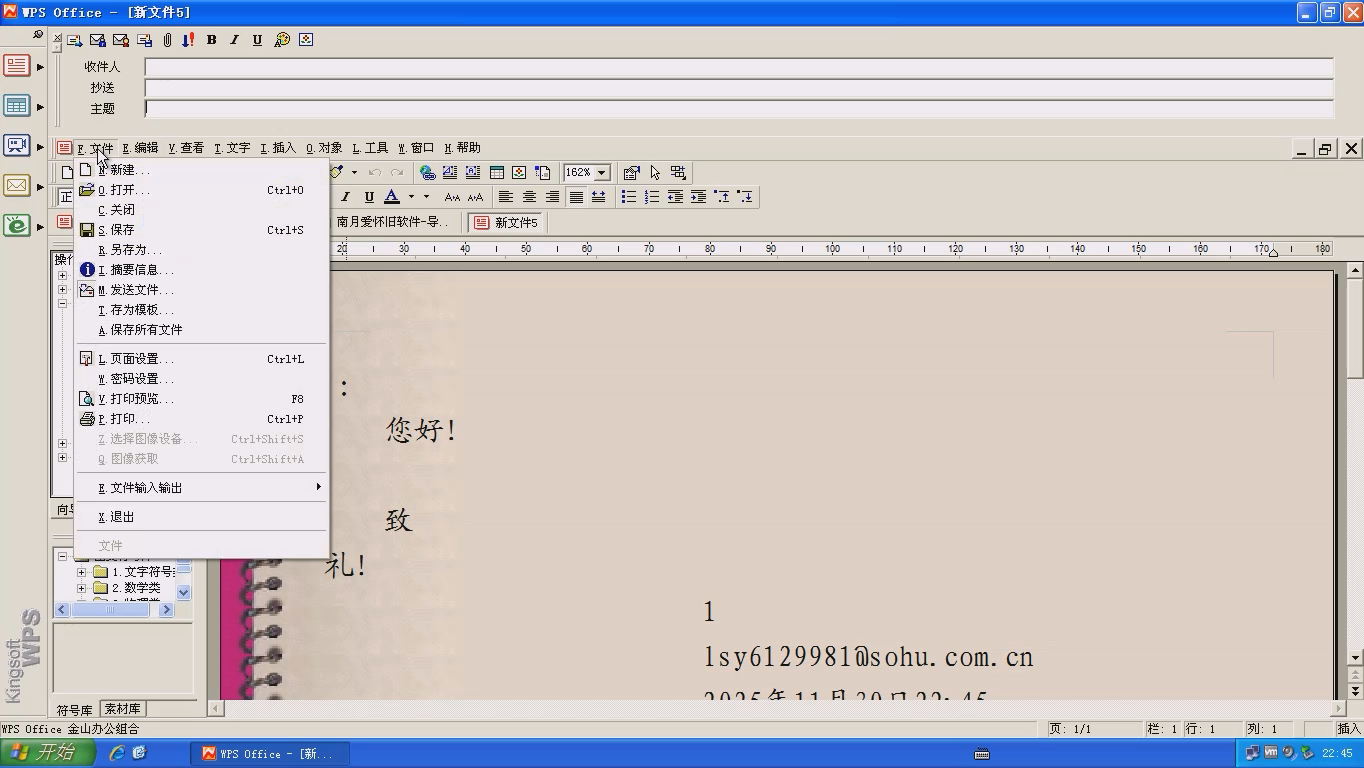Screen dimensions: 1364x768
Task: Expand the 文件输入输出 submenu
Action: click(x=202, y=488)
